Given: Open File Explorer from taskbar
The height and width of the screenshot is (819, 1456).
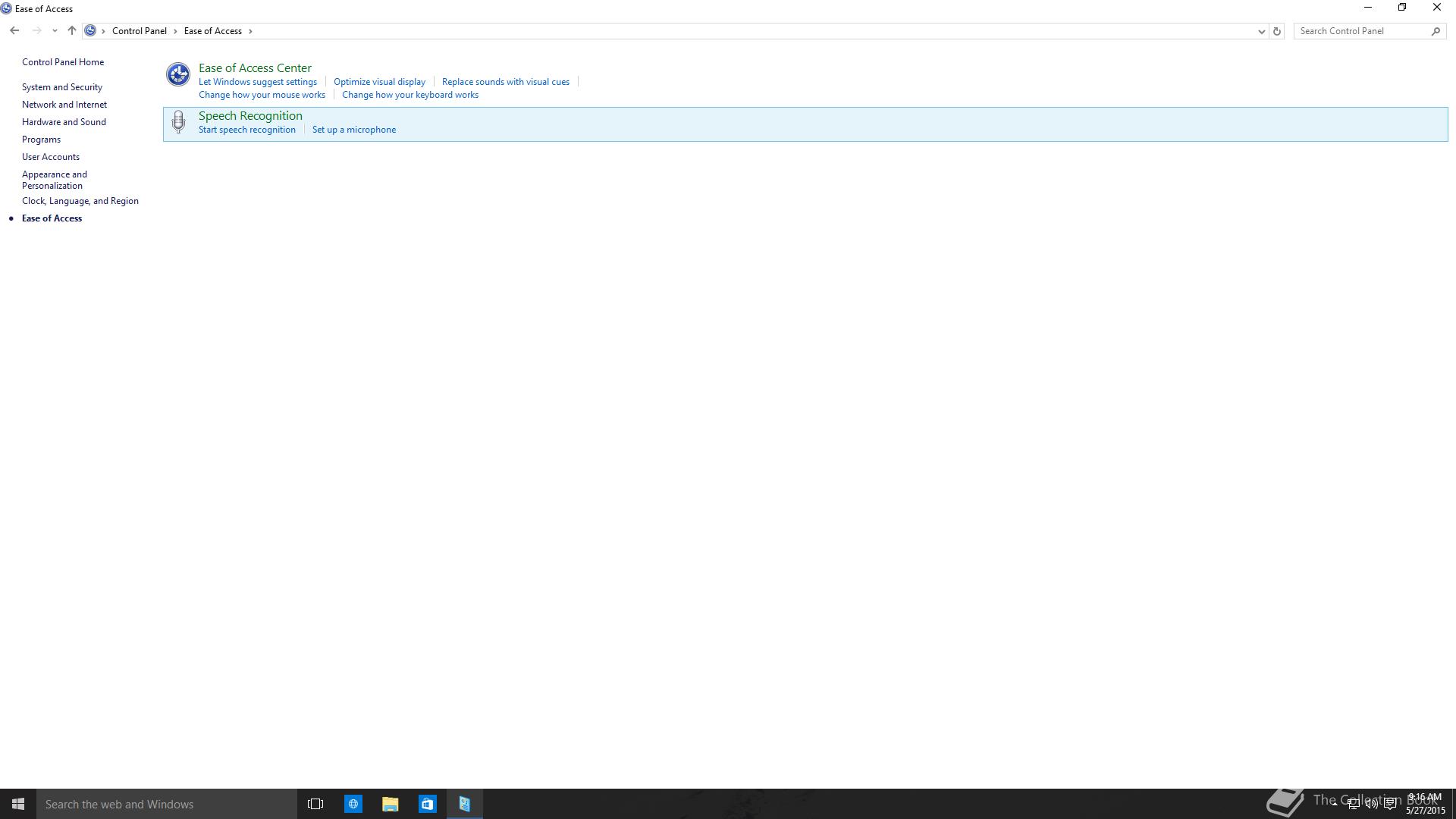Looking at the screenshot, I should coord(391,804).
